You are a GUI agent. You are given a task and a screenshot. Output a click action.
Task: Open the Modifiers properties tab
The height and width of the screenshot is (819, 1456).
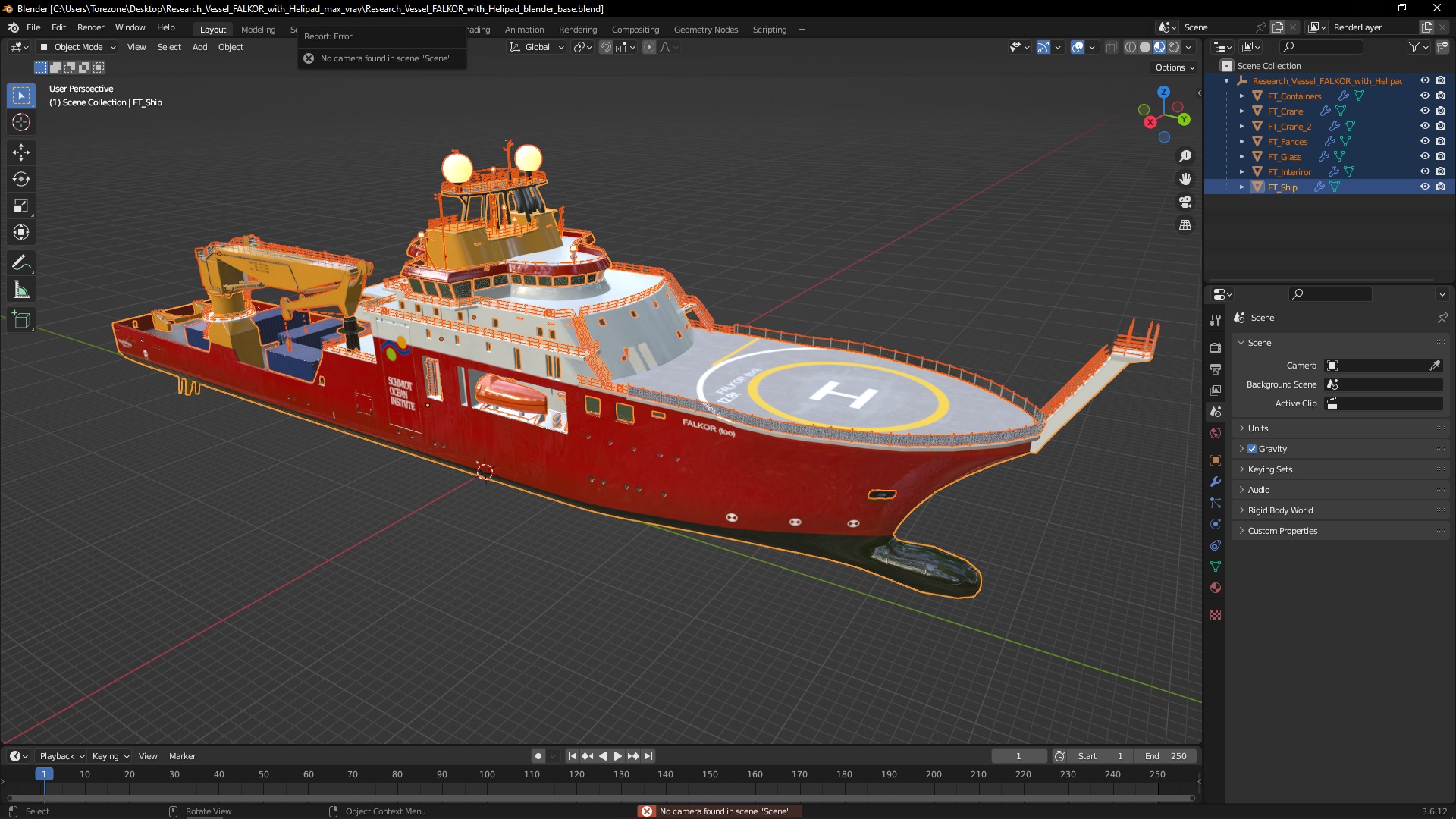point(1216,482)
